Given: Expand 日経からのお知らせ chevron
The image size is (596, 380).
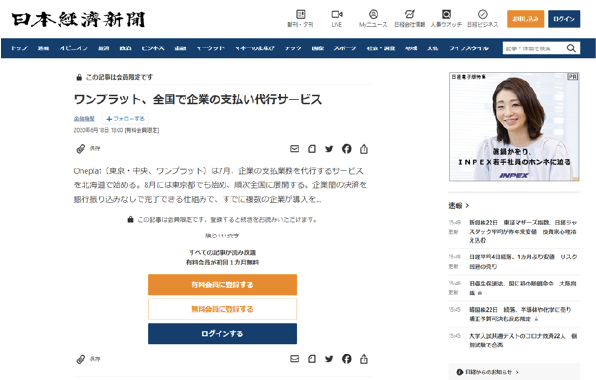Looking at the screenshot, I should point(517,372).
